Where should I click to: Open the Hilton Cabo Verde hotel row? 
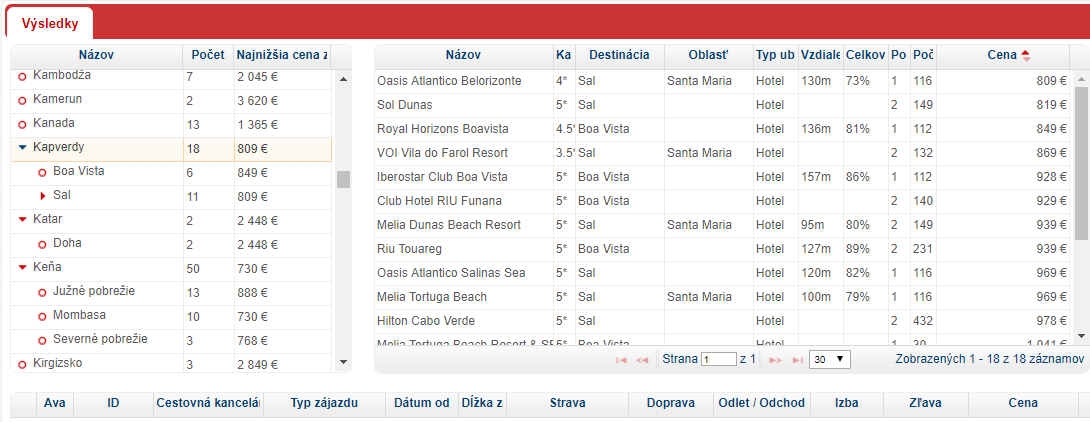pos(724,321)
